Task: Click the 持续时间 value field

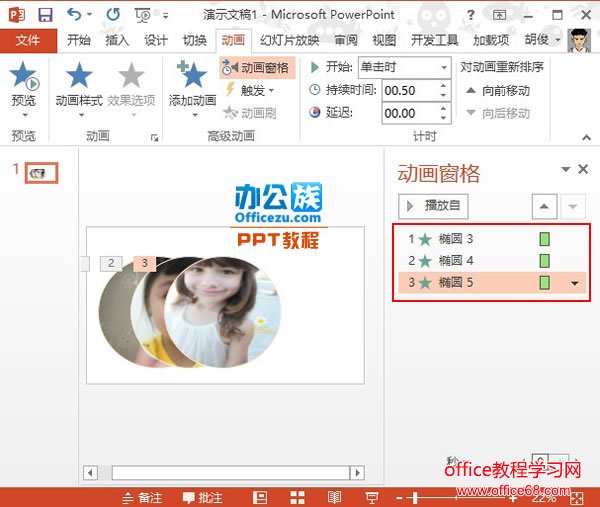Action: coord(410,91)
